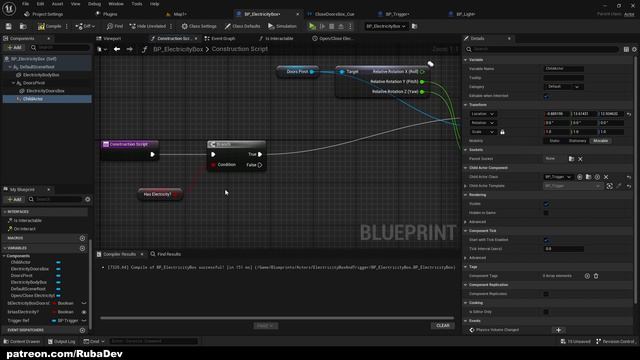Set Mobility to Movable

600,141
